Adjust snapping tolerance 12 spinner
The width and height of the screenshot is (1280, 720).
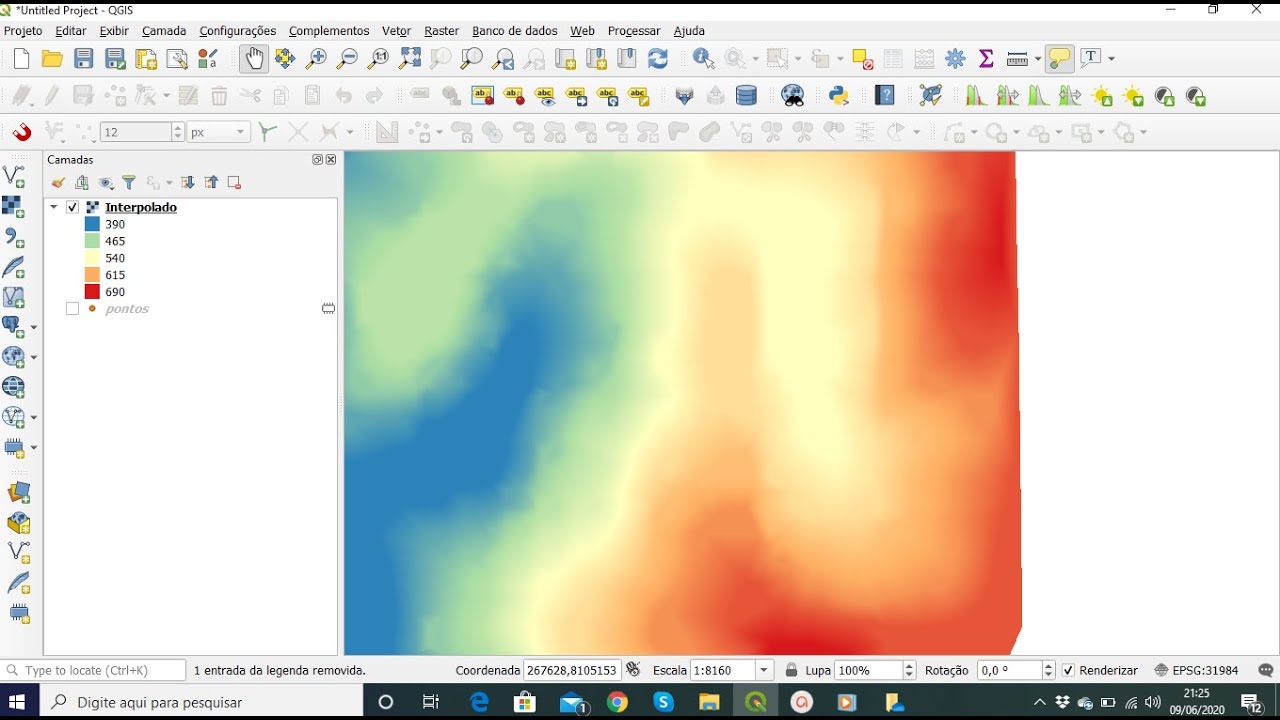coord(178,132)
